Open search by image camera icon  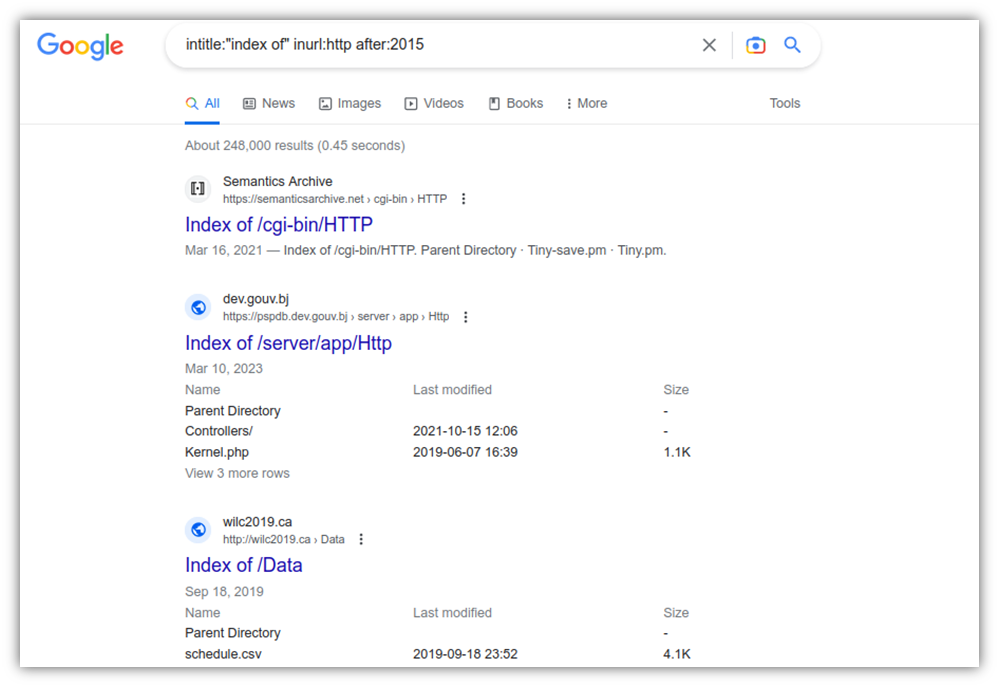pyautogui.click(x=756, y=45)
